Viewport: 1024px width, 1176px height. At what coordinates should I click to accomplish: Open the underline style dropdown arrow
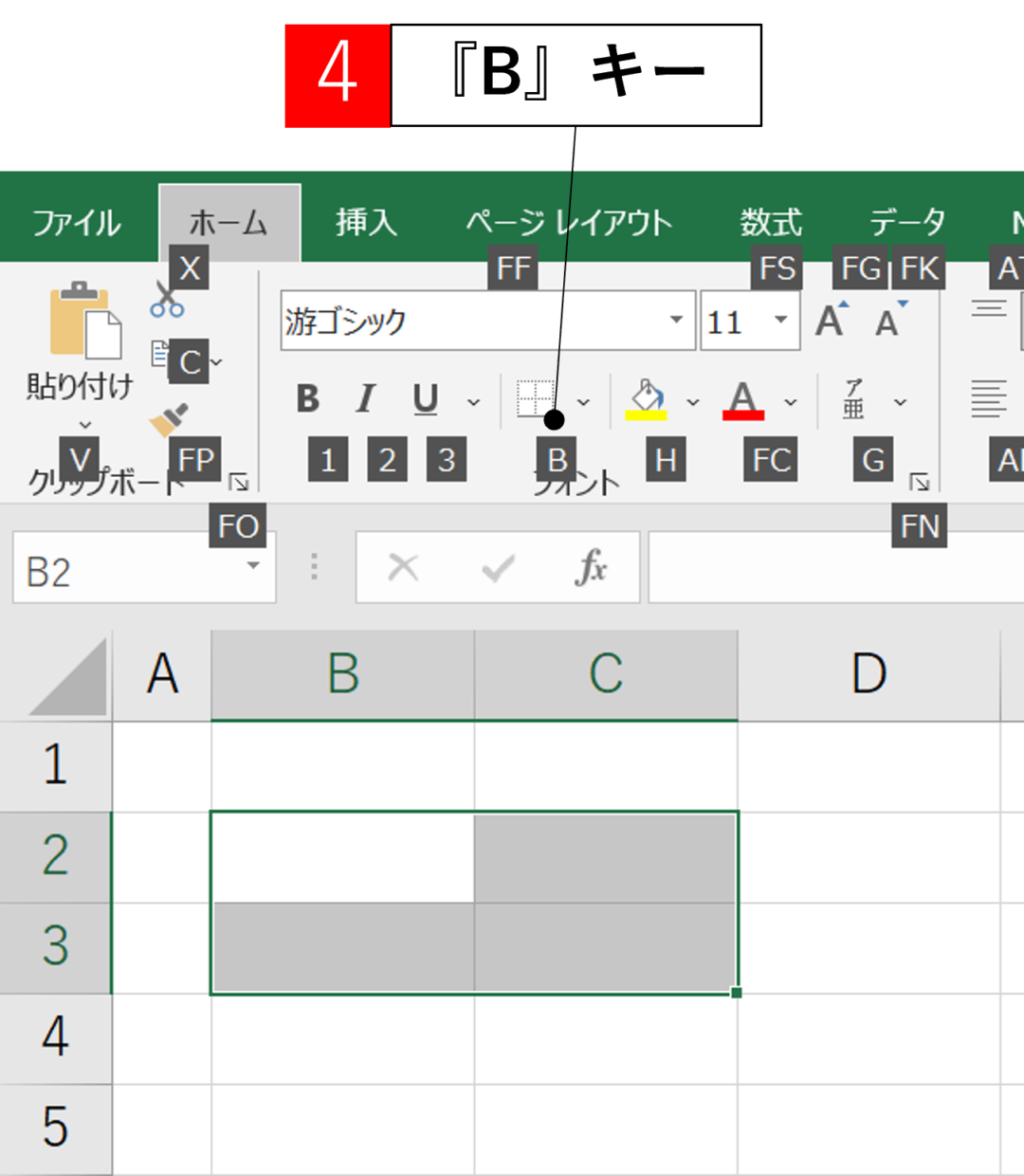click(x=473, y=402)
